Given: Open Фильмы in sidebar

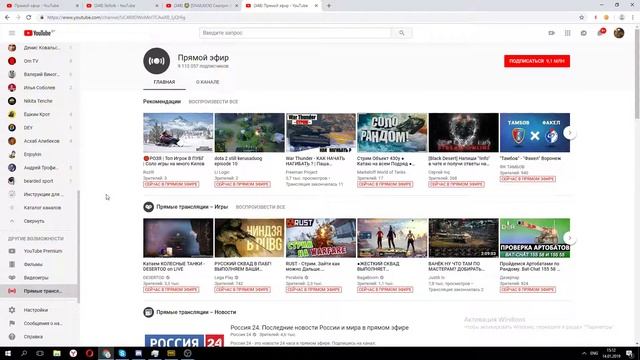Looking at the screenshot, I should click(x=39, y=264).
